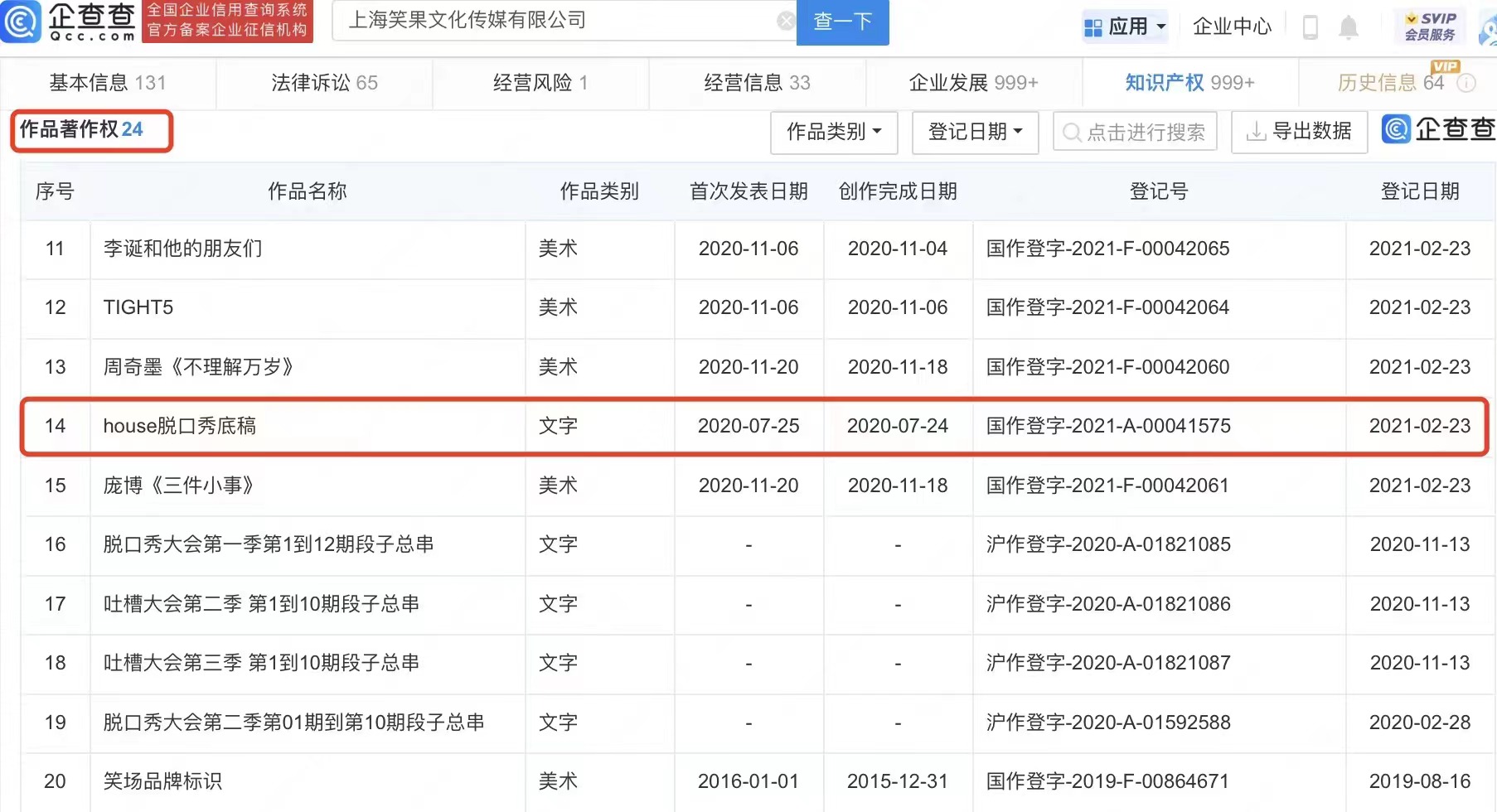Select work name TIGHT5
This screenshot has height=812, width=1497.
tap(138, 307)
